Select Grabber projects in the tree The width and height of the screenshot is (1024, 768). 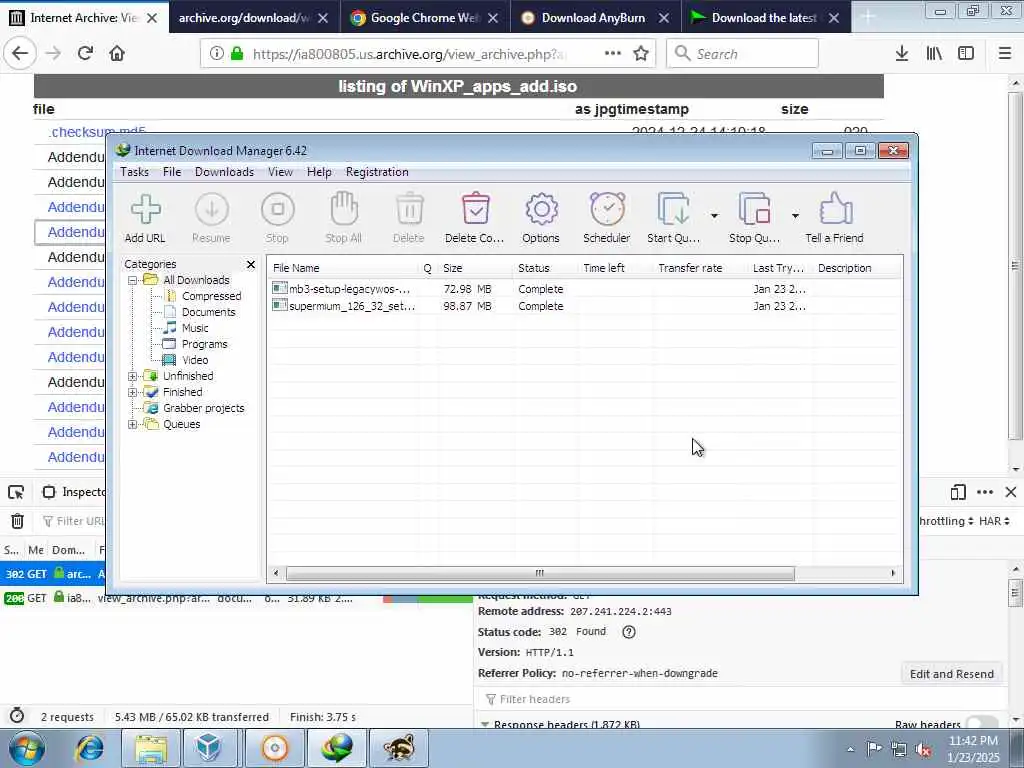pos(203,408)
